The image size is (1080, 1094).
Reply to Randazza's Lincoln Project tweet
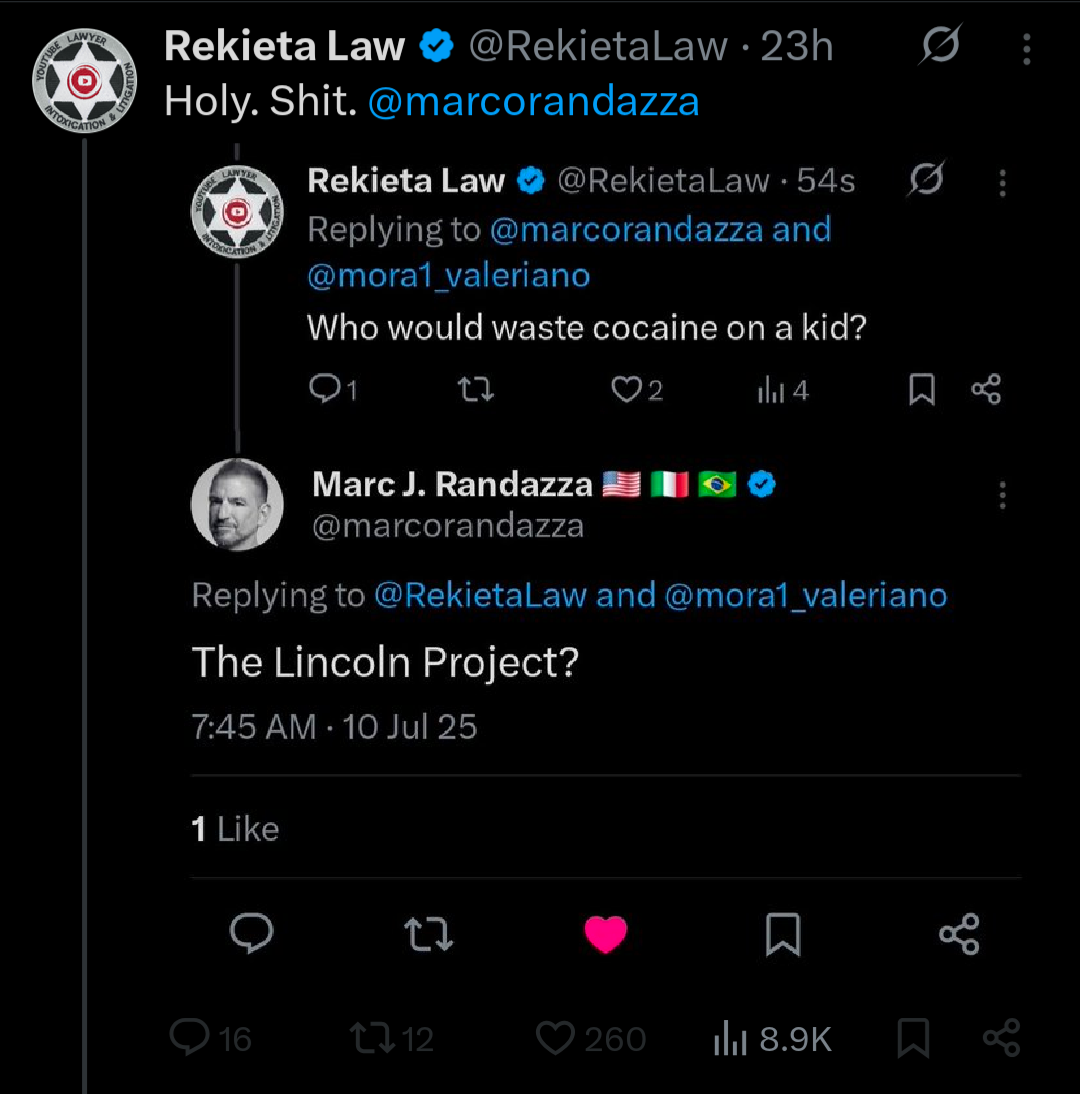251,933
